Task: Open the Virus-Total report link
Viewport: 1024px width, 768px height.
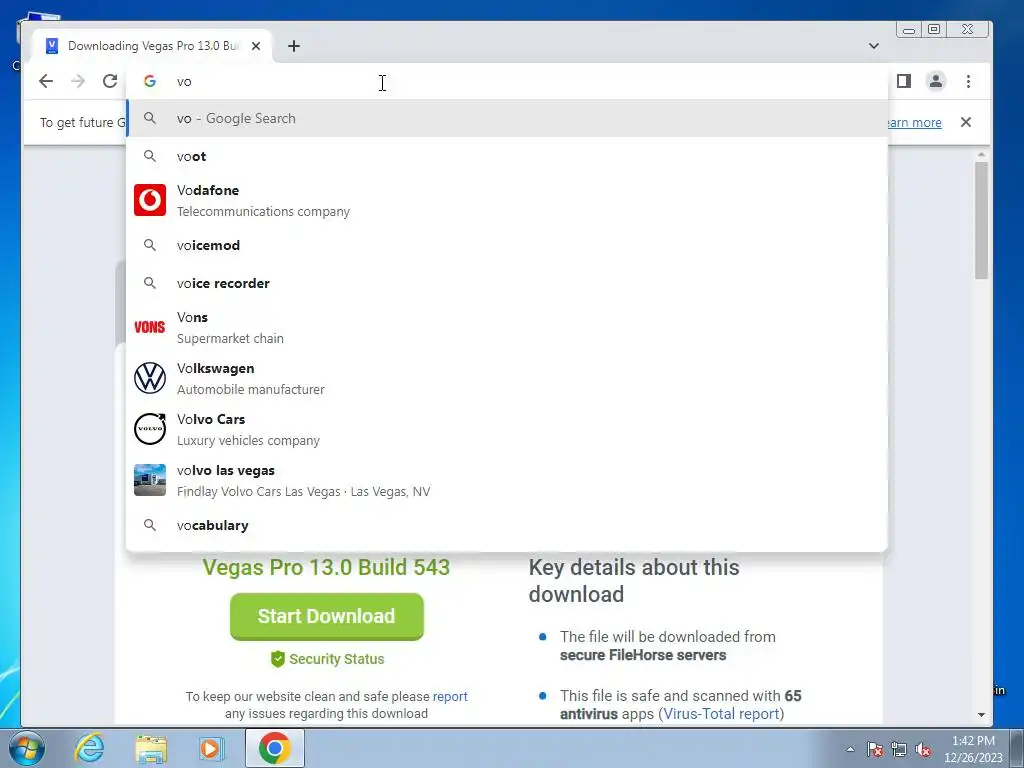Action: 721,714
